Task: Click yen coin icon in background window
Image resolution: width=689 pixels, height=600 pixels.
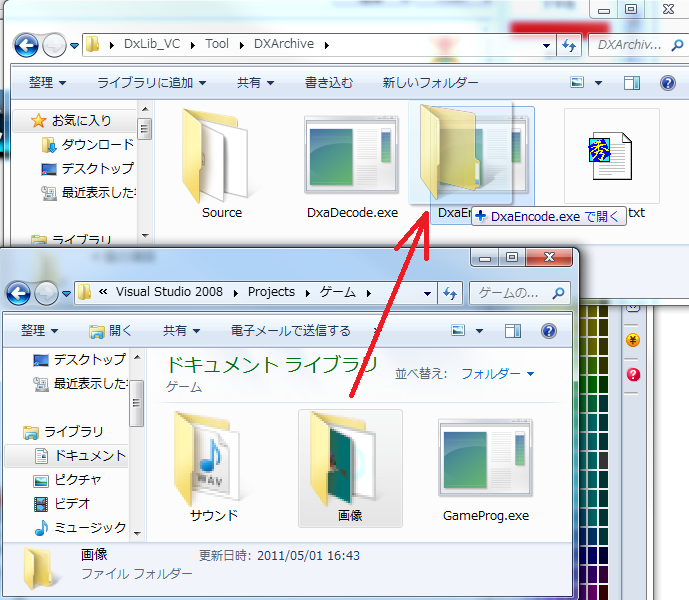Action: 633,340
